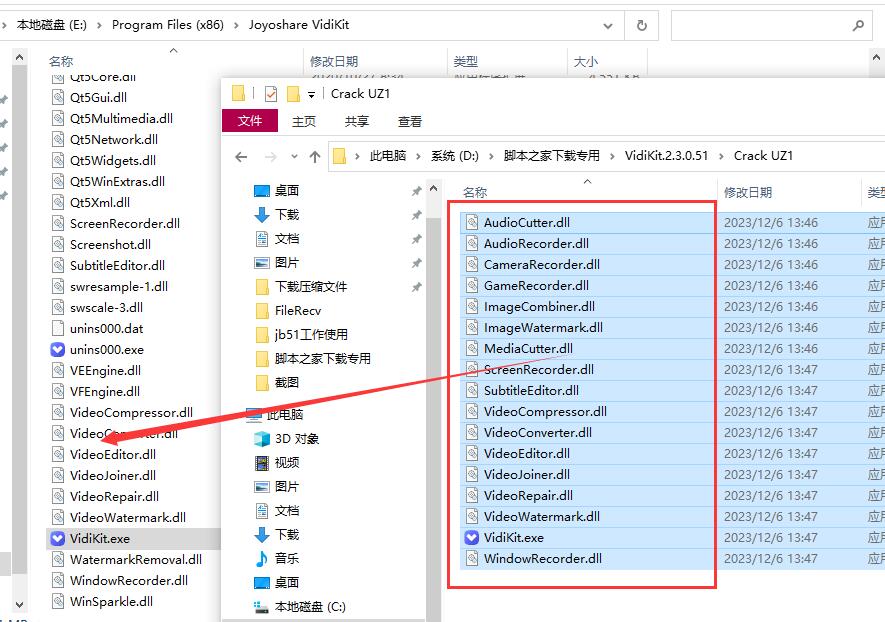
Task: Click the search magnifier icon in Joyoshare window
Action: coord(858,25)
